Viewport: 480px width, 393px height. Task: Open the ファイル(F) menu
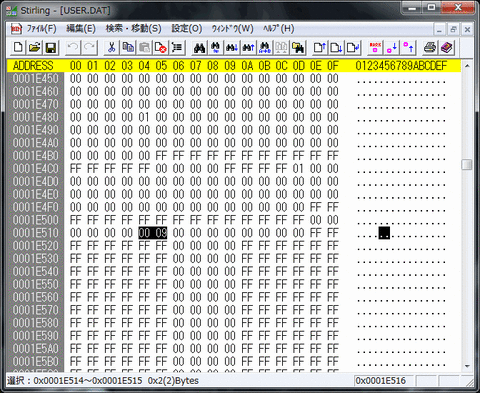[42, 29]
